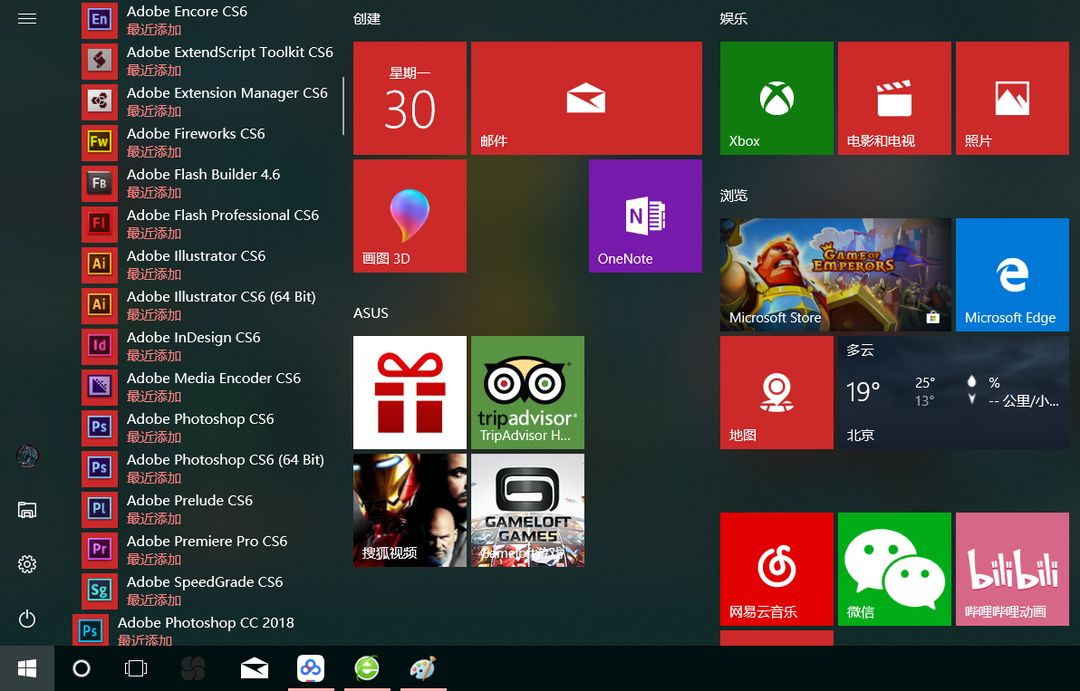Open Baidu Netdisk taskbar icon
This screenshot has height=691, width=1080.
tap(311, 668)
